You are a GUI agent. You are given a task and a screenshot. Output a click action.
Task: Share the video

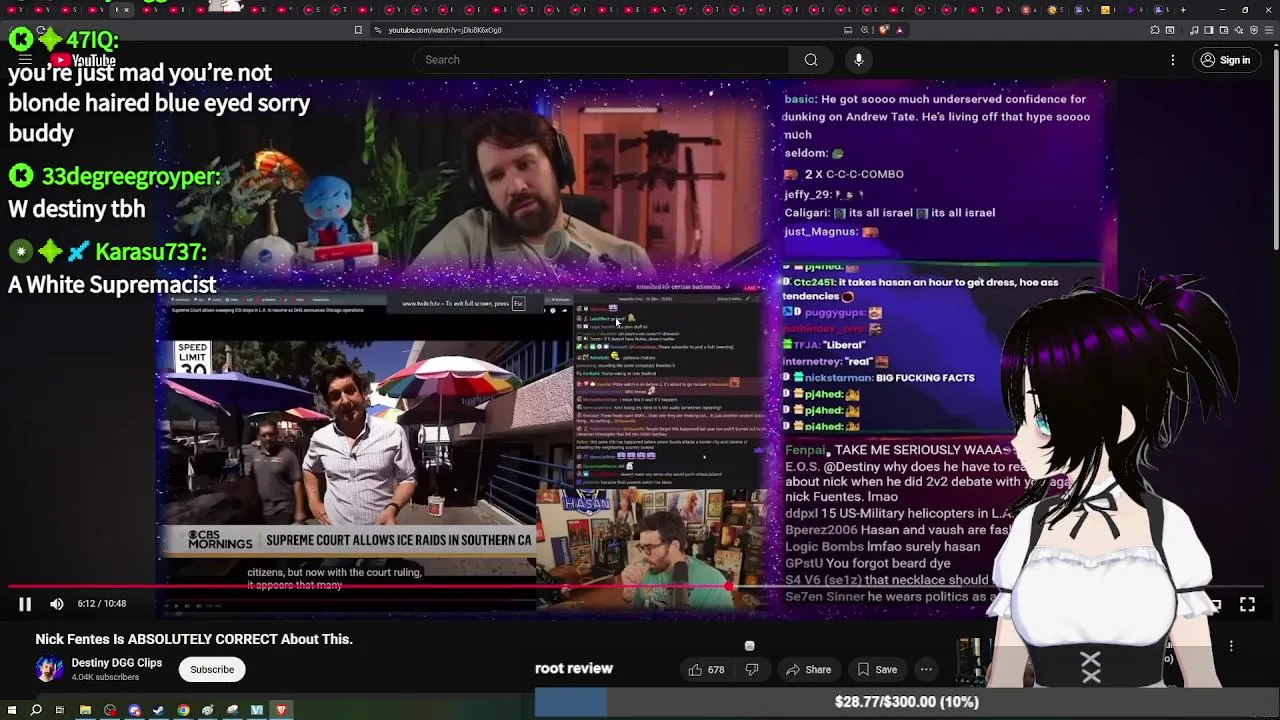coord(808,670)
